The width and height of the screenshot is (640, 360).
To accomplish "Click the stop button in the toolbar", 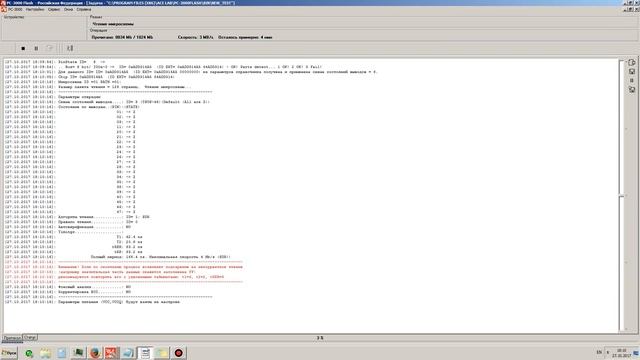I will coord(23,48).
